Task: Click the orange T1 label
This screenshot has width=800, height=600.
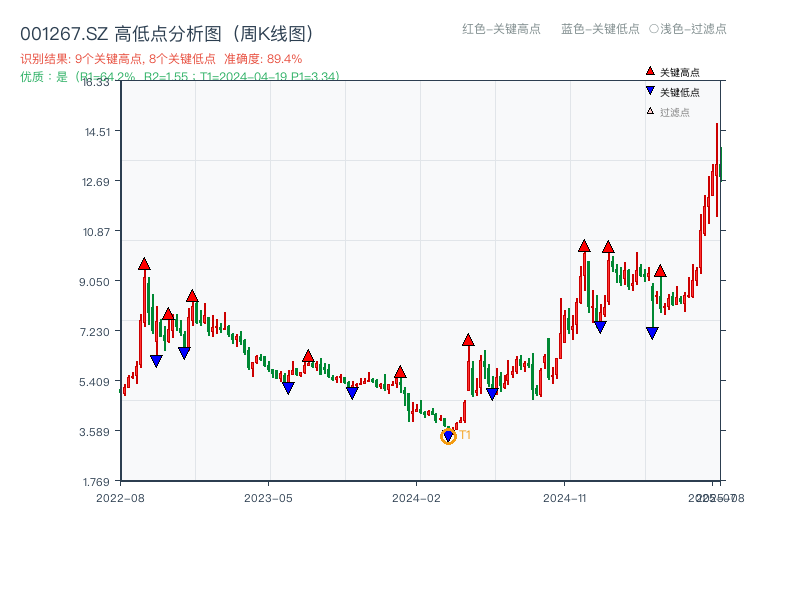Action: (x=465, y=435)
